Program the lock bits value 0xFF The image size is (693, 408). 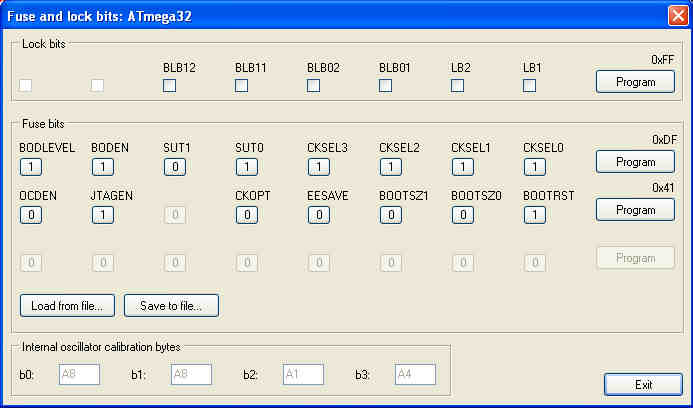[636, 82]
